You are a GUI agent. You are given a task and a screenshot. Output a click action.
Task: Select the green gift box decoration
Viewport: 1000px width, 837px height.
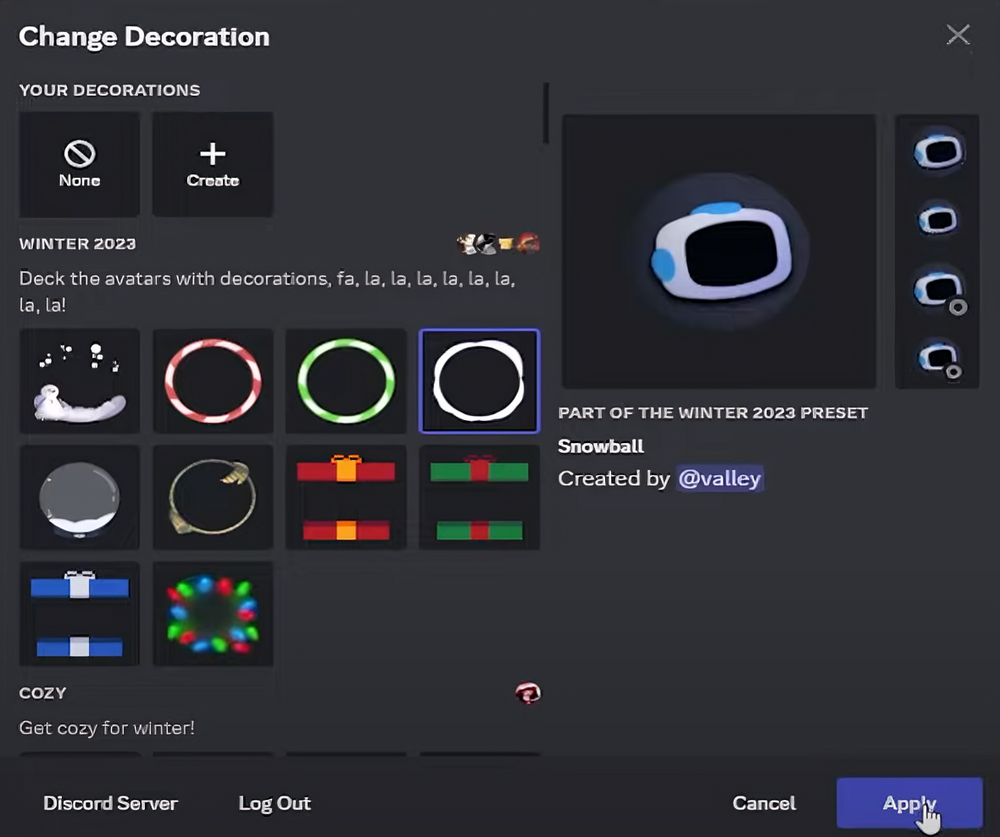pyautogui.click(x=479, y=497)
